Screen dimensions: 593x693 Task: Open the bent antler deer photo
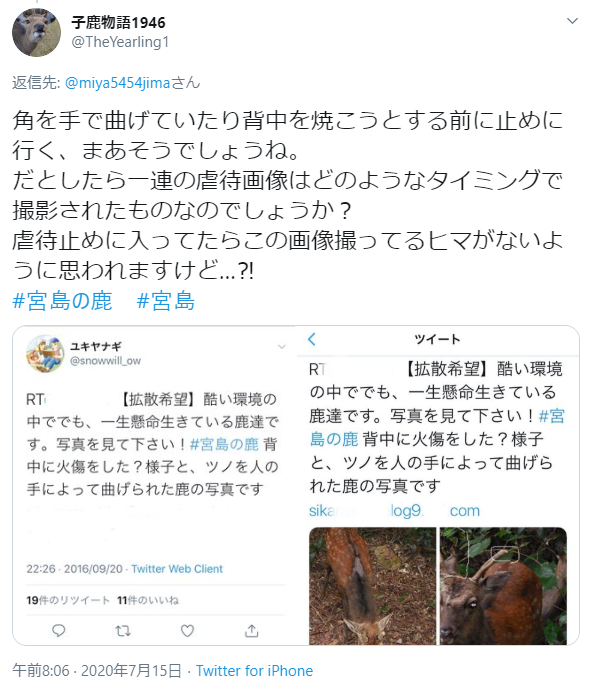coord(503,586)
